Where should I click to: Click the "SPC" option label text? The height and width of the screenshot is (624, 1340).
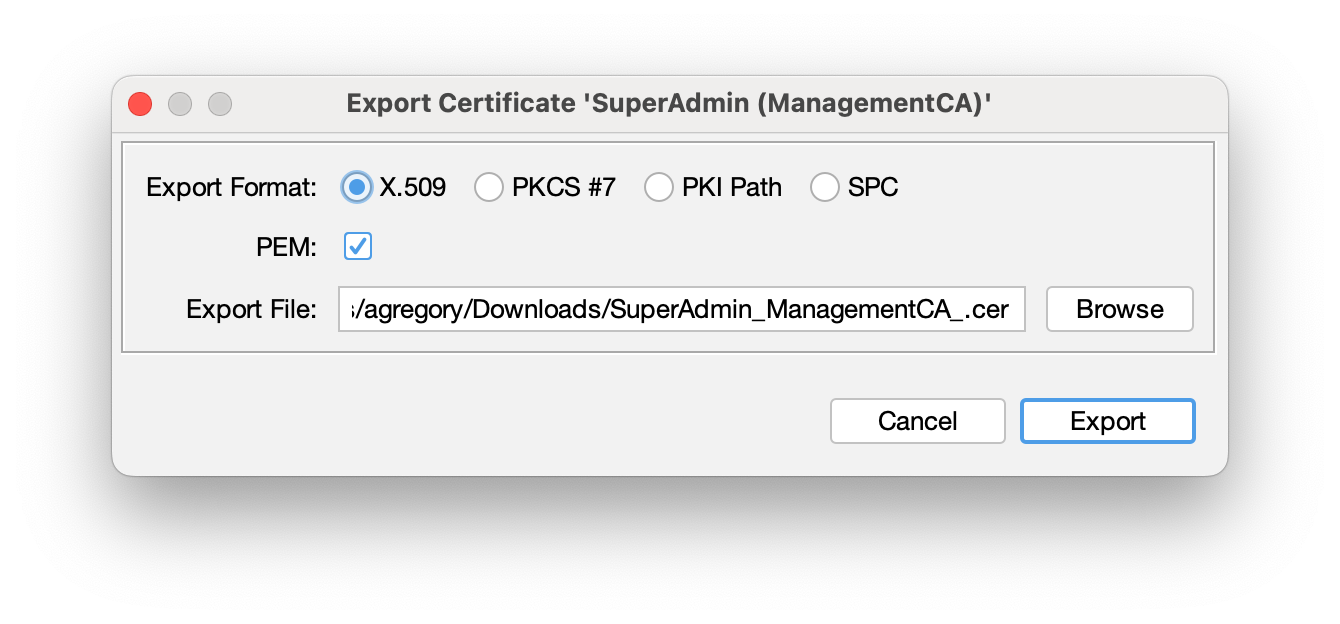pyautogui.click(x=873, y=187)
